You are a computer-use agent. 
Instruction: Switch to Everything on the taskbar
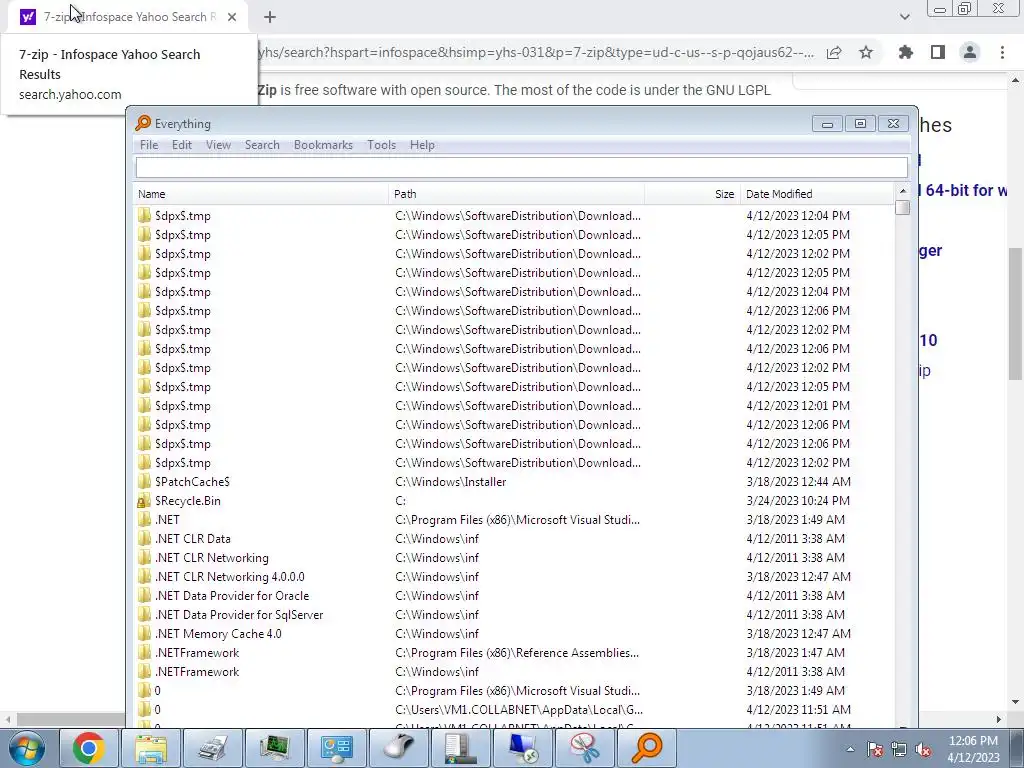[x=647, y=748]
